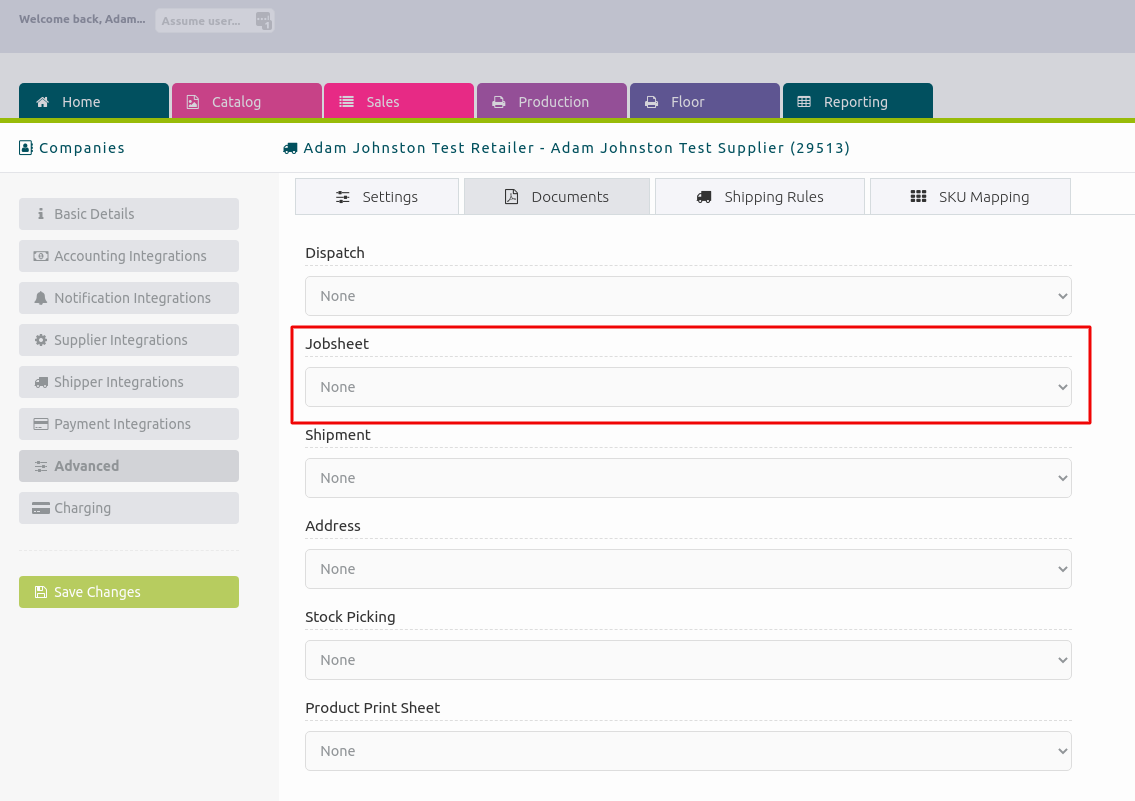The image size is (1135, 801).
Task: Open the Jobsheet document dropdown
Action: [688, 387]
